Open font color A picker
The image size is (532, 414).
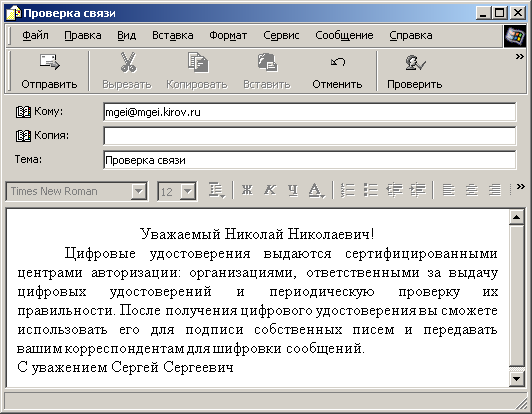point(316,190)
